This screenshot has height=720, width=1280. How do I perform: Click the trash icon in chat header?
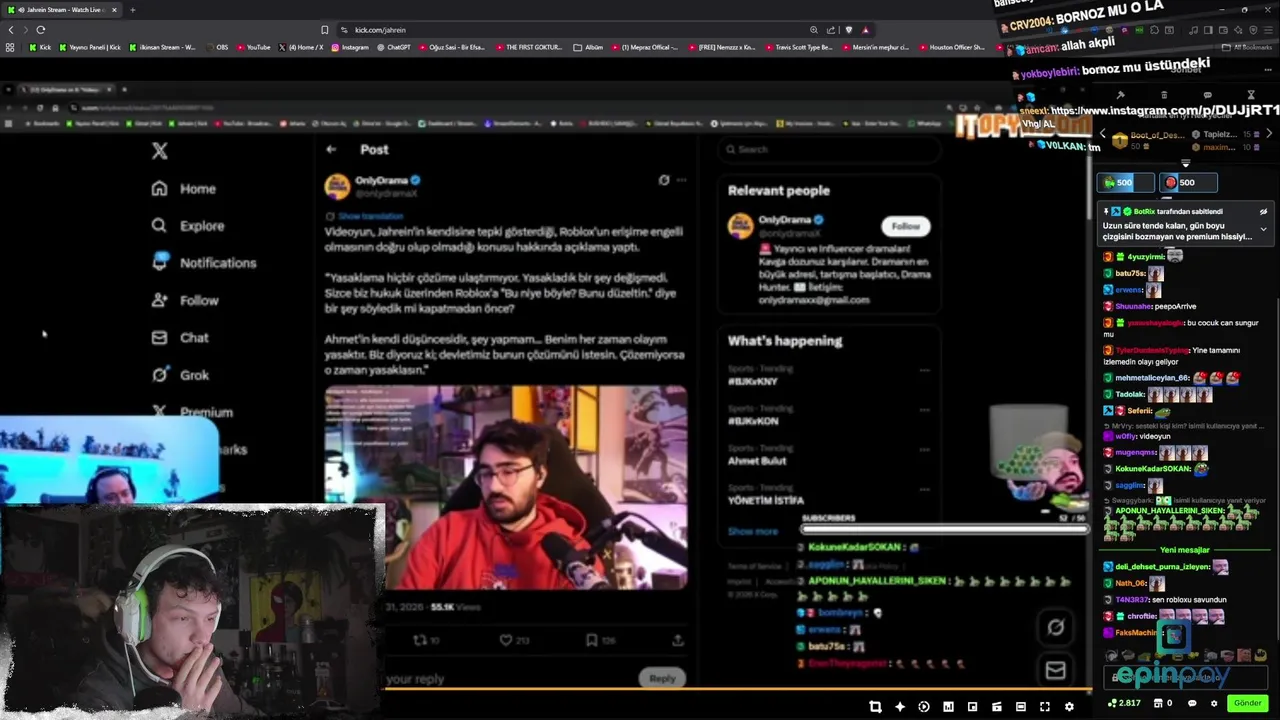1163,95
